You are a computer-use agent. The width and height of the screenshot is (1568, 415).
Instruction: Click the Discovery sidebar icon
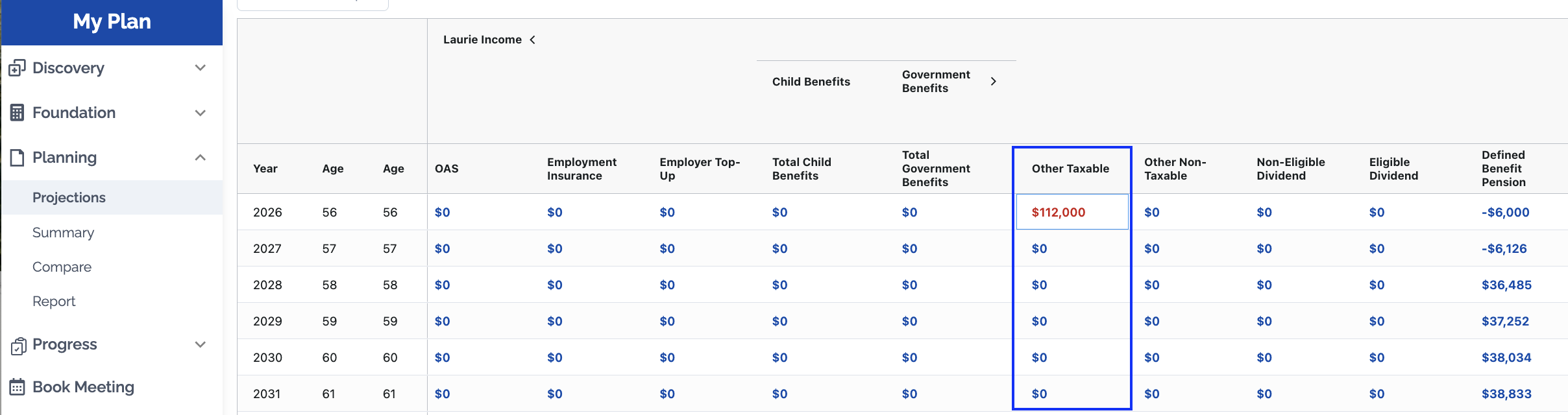(x=17, y=68)
